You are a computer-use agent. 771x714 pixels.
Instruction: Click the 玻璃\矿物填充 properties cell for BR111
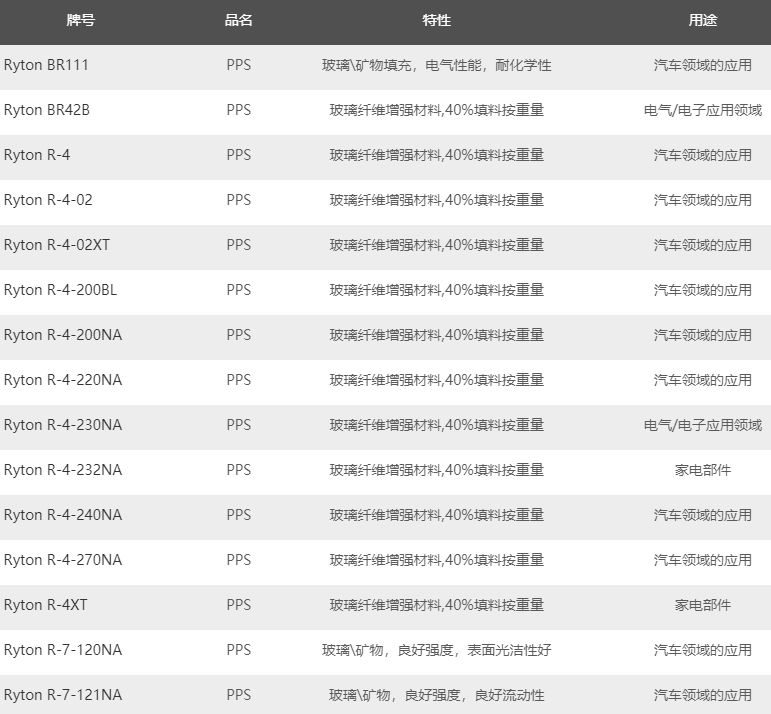click(x=437, y=65)
